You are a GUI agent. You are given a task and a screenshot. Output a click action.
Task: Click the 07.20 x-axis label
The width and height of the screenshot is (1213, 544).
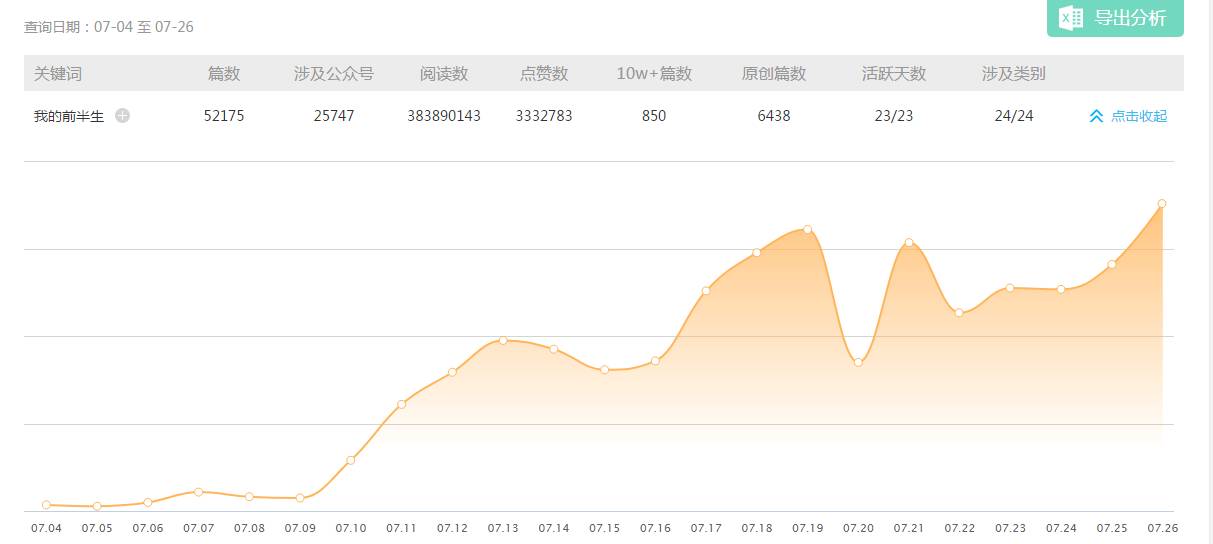tap(858, 528)
